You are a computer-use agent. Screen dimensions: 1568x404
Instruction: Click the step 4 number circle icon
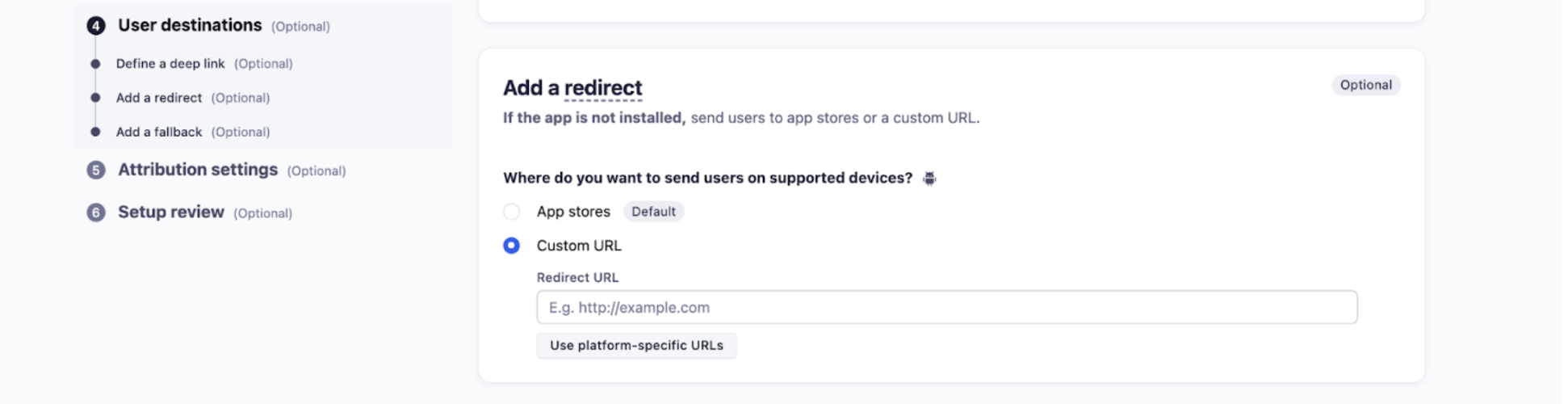click(x=96, y=26)
